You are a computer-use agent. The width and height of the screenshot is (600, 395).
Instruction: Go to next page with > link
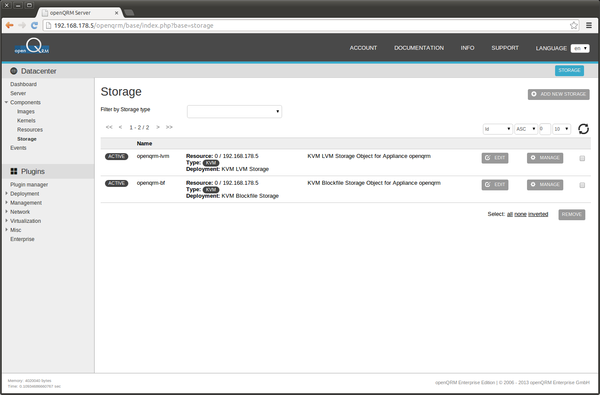[x=158, y=127]
